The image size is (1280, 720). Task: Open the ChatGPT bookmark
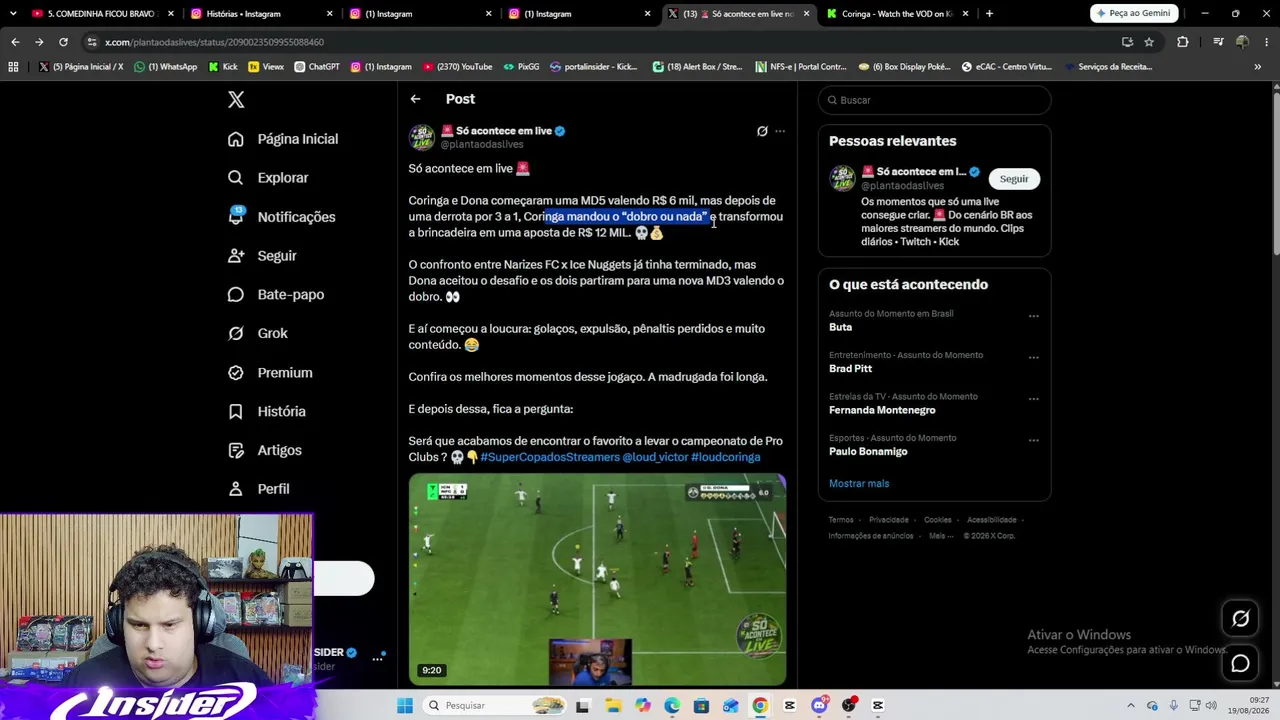tap(316, 67)
